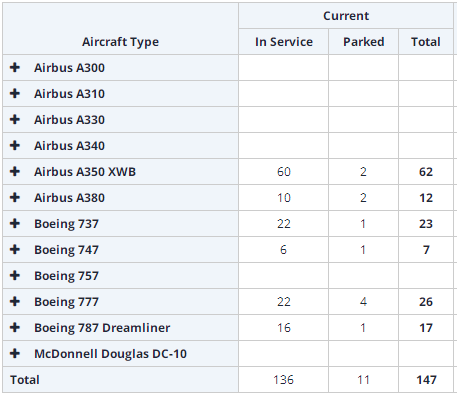Click plus icon beside Boeing 777
This screenshot has height=395, width=457.
(15, 301)
